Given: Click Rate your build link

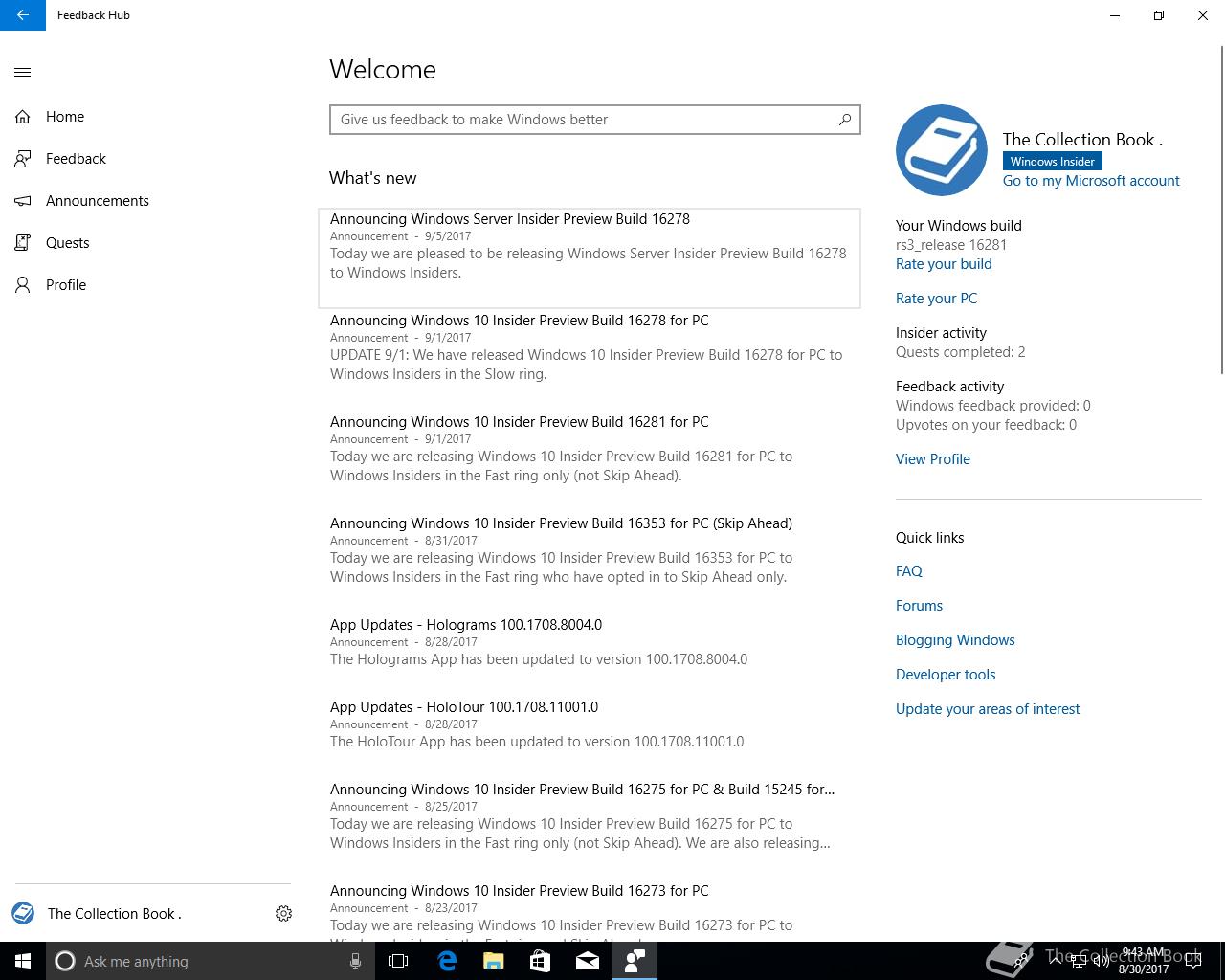Looking at the screenshot, I should [x=944, y=264].
